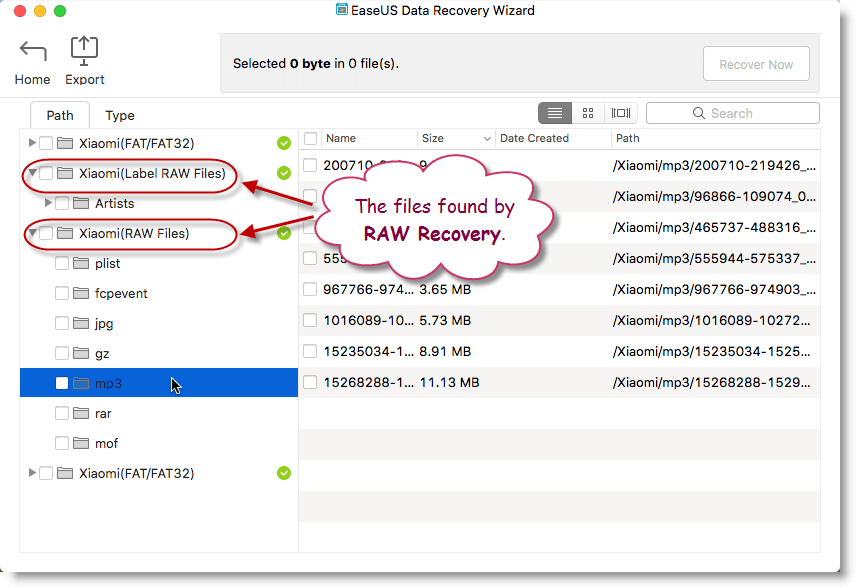
Task: Tick the Artists folder checkbox
Action: point(62,203)
